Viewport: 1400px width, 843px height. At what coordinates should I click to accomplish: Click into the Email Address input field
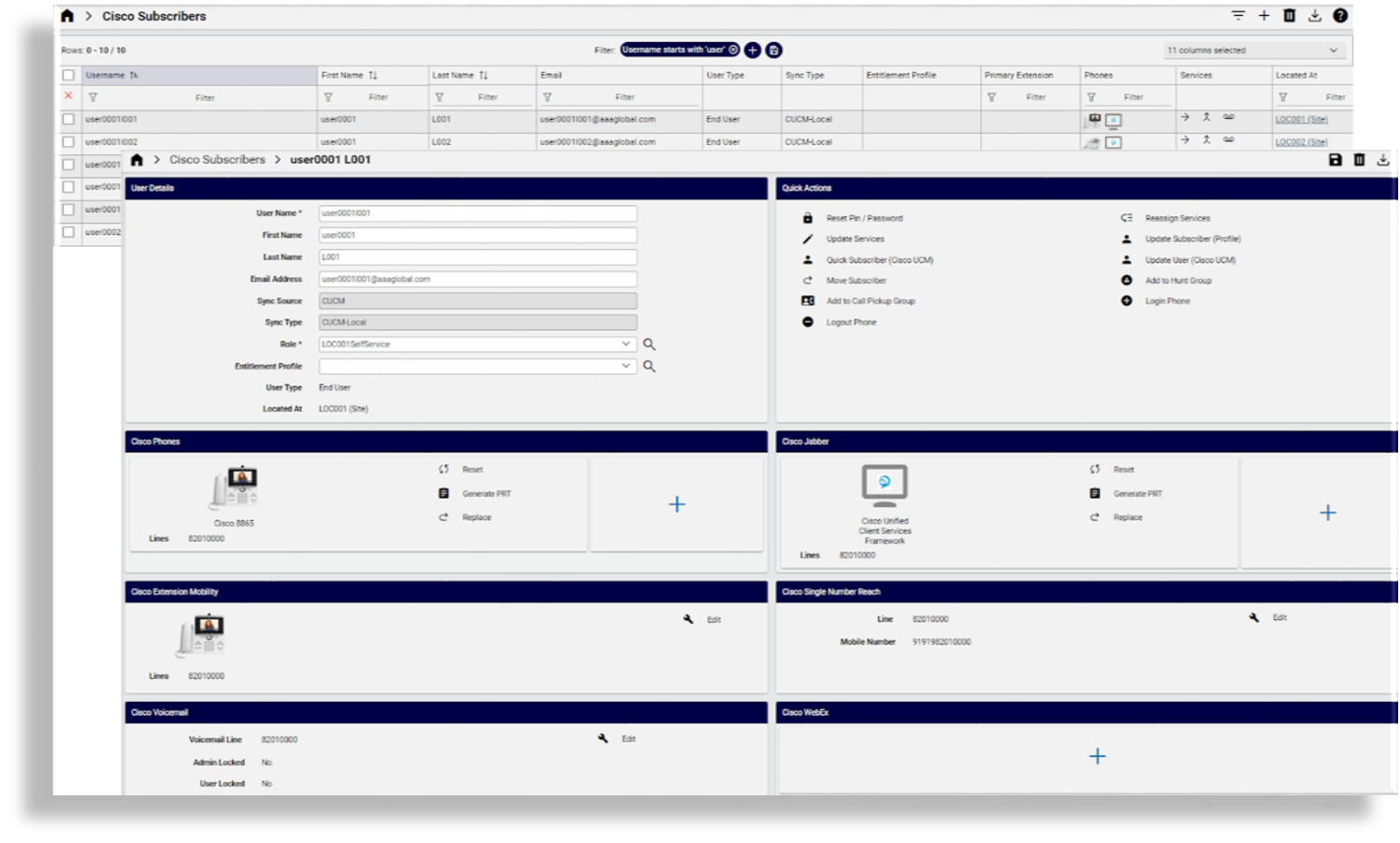(477, 279)
